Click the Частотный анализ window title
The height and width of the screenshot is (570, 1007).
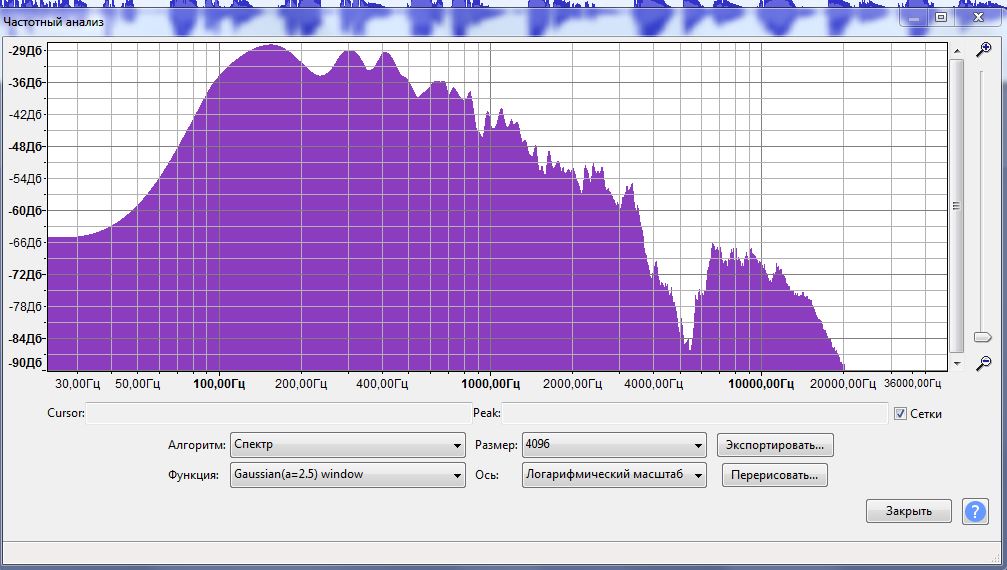point(53,22)
